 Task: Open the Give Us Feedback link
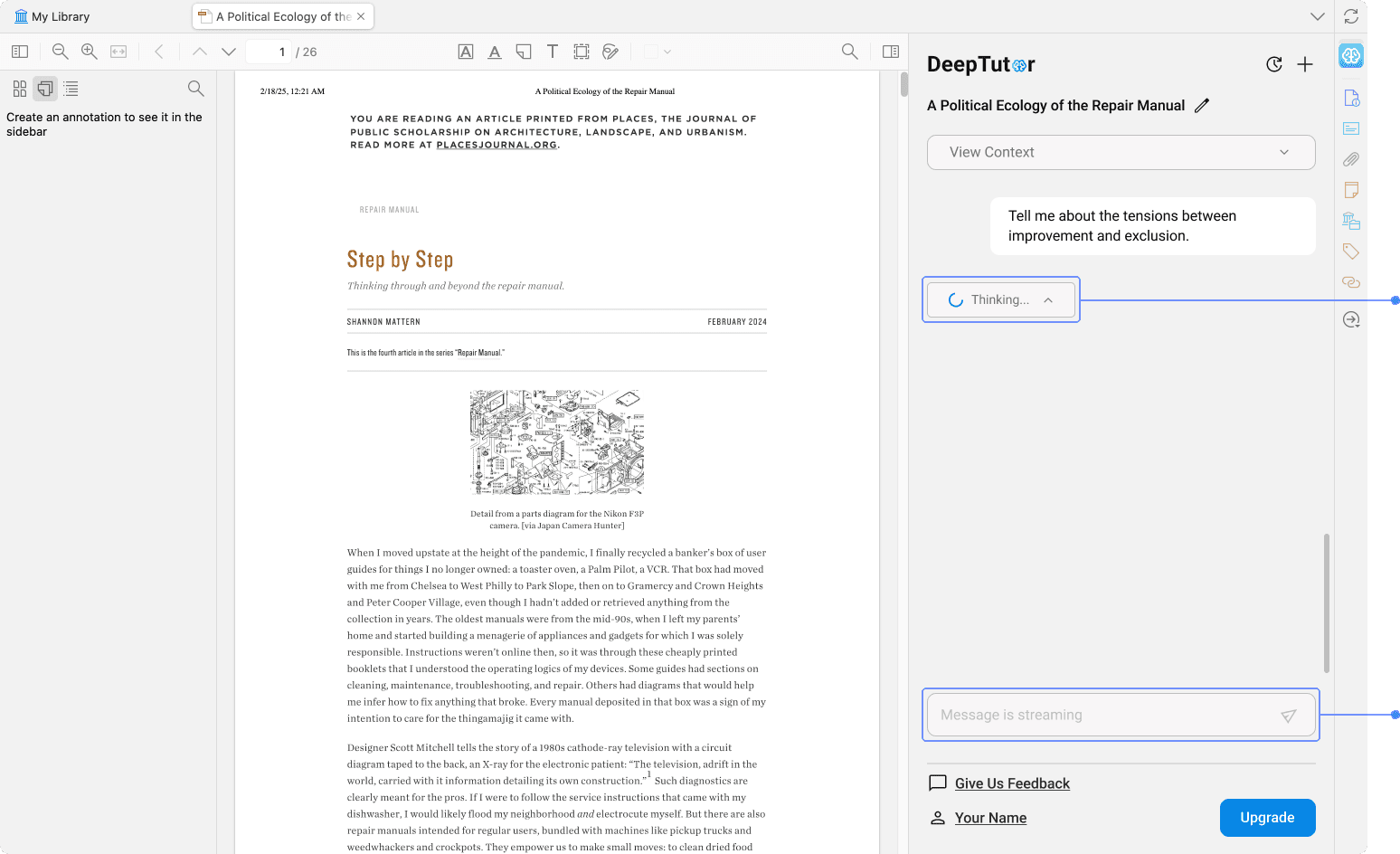(1012, 783)
